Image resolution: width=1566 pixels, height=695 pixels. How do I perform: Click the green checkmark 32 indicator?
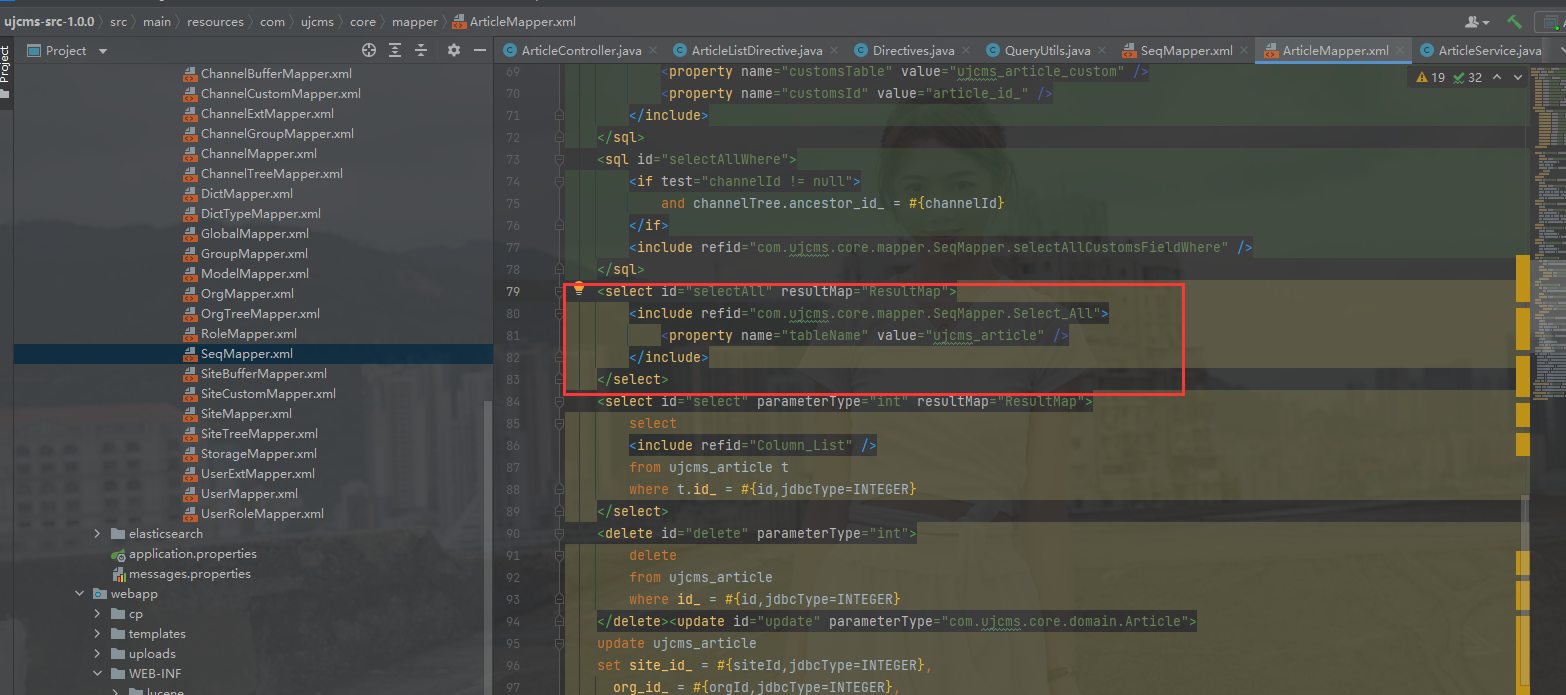point(1468,77)
